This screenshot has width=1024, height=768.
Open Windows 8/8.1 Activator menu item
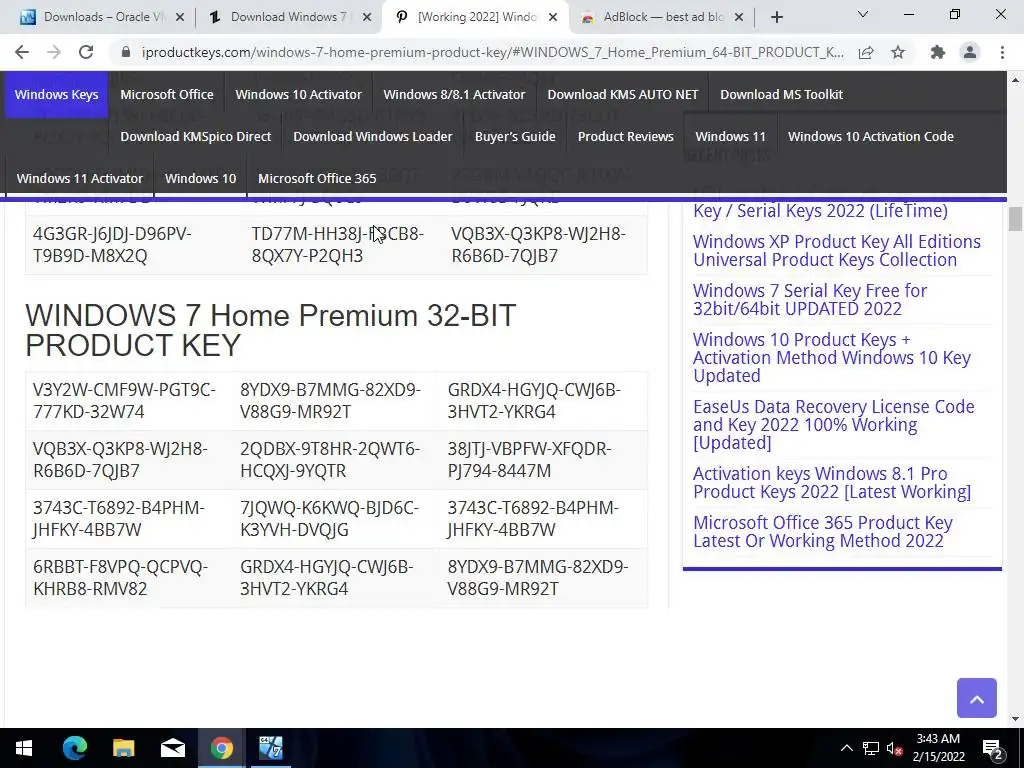(x=454, y=95)
